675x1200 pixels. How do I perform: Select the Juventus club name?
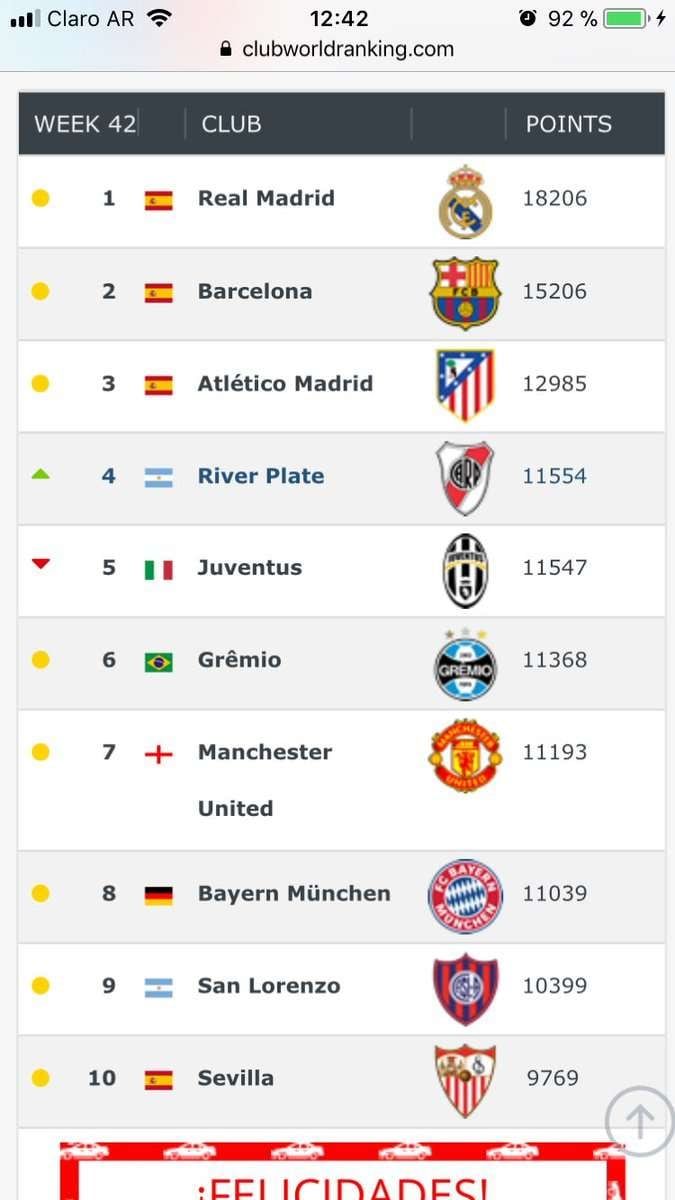(x=249, y=568)
